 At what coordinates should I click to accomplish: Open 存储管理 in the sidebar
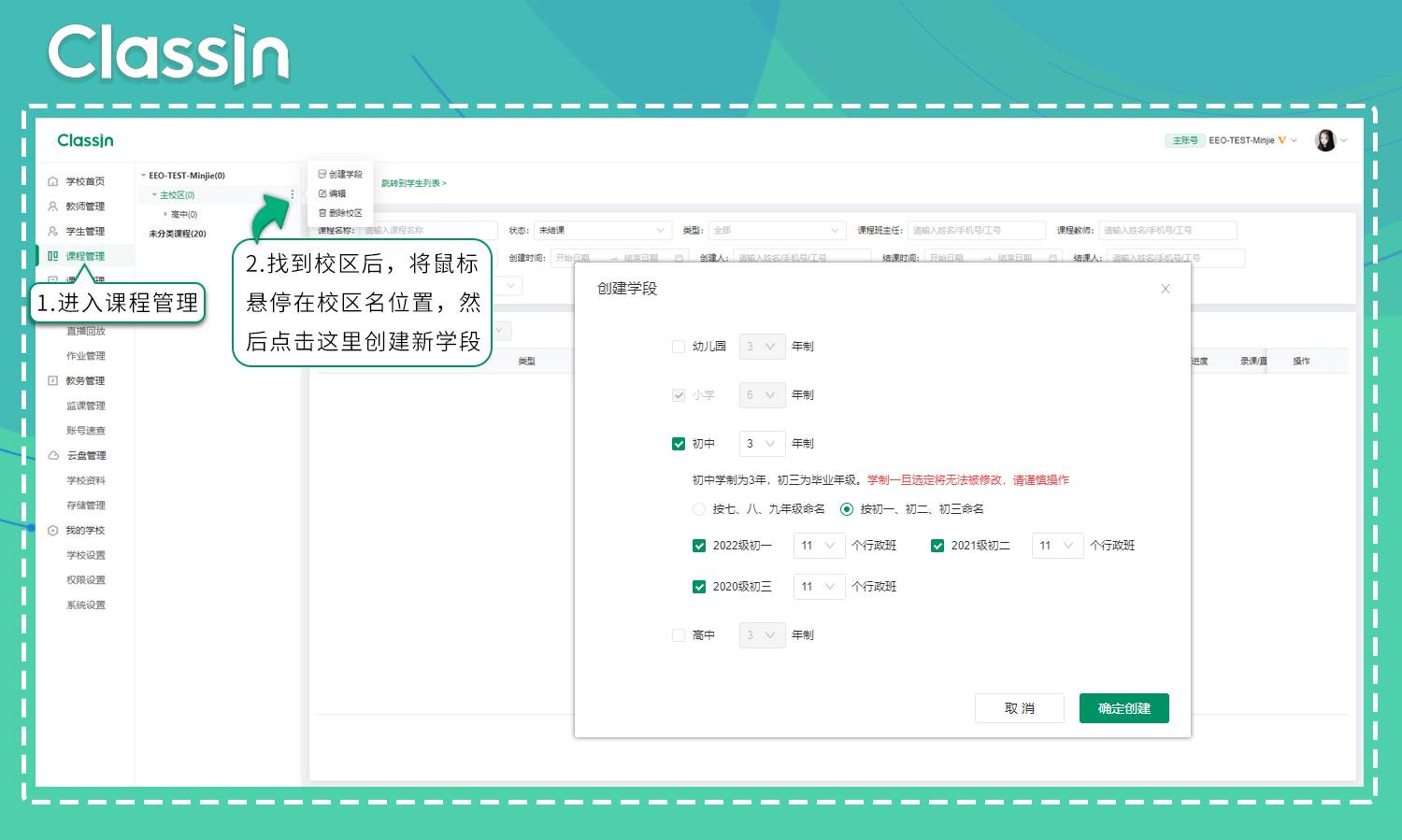86,505
